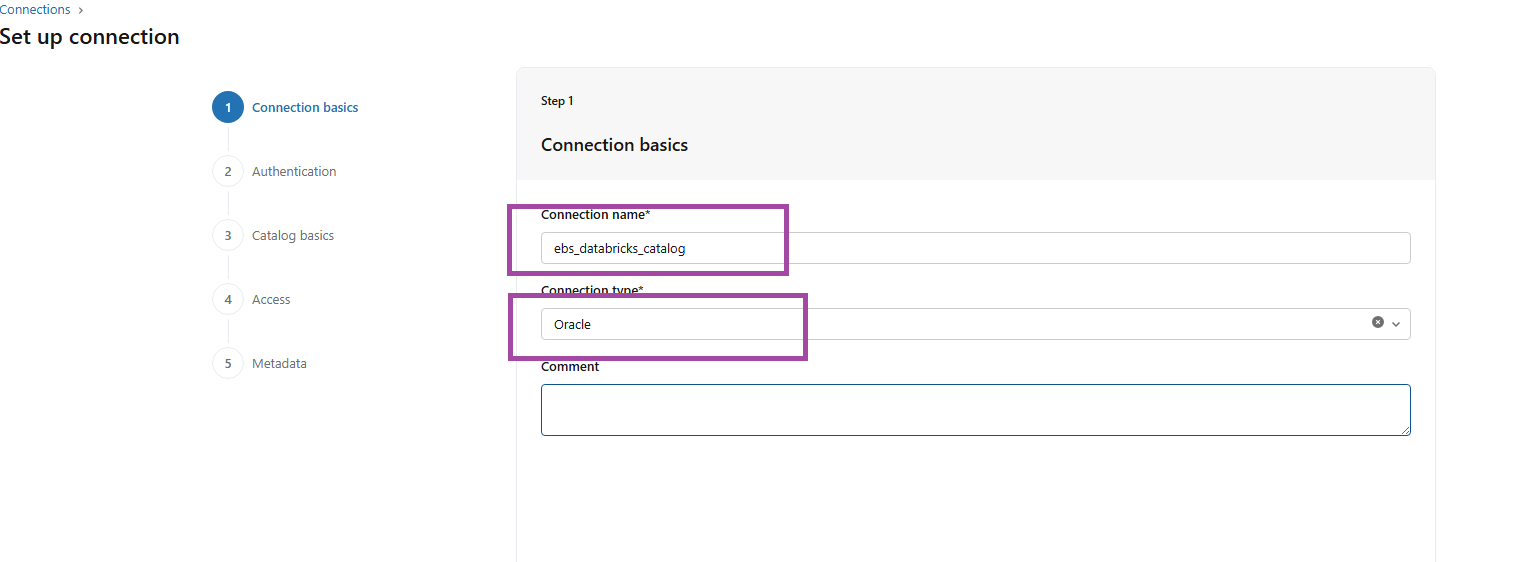Click the Connection basics panel heading
The height and width of the screenshot is (562, 1516).
click(x=614, y=145)
